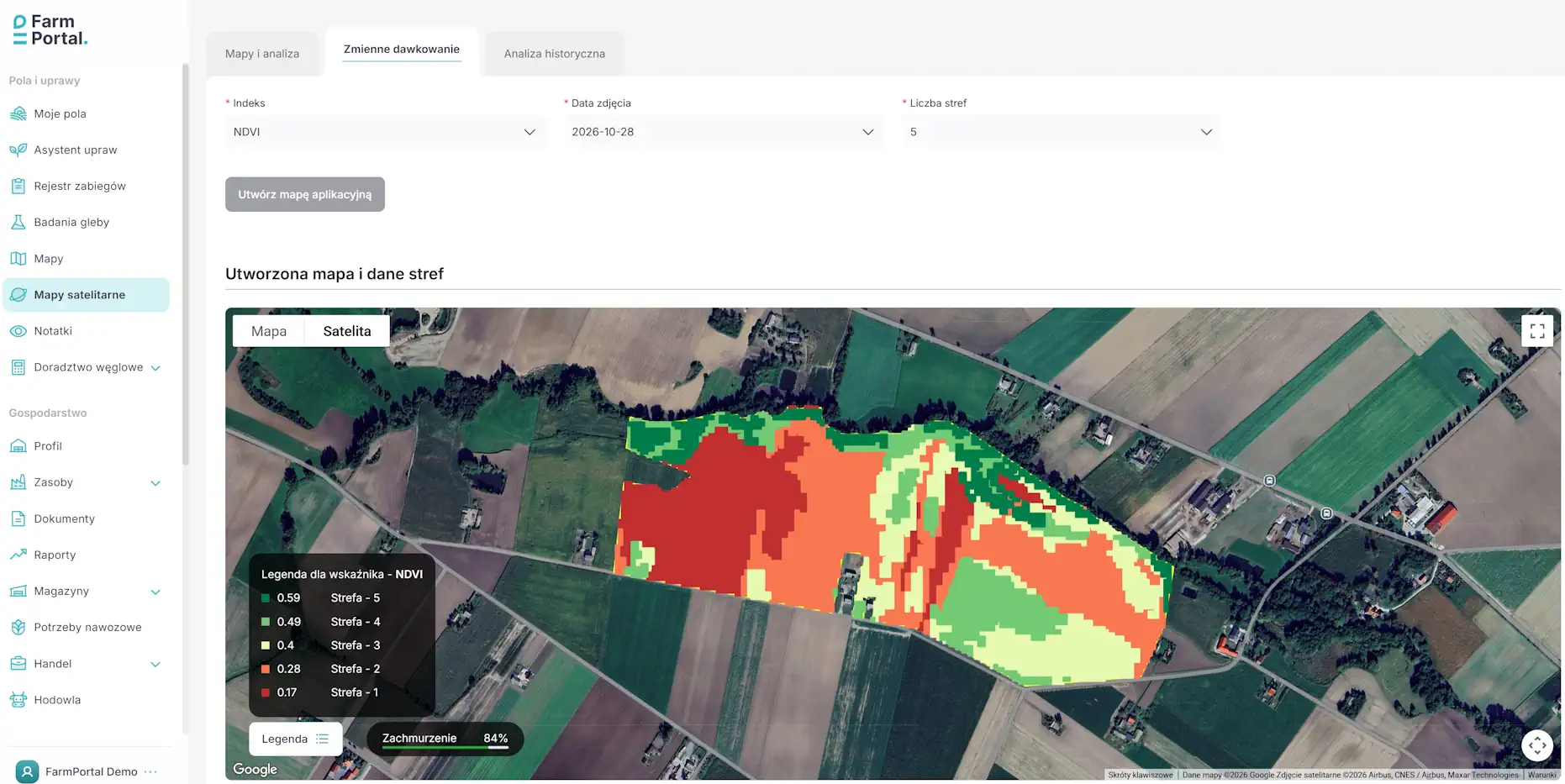1565x784 pixels.
Task: Click the Raporty chart icon
Action: coord(18,555)
